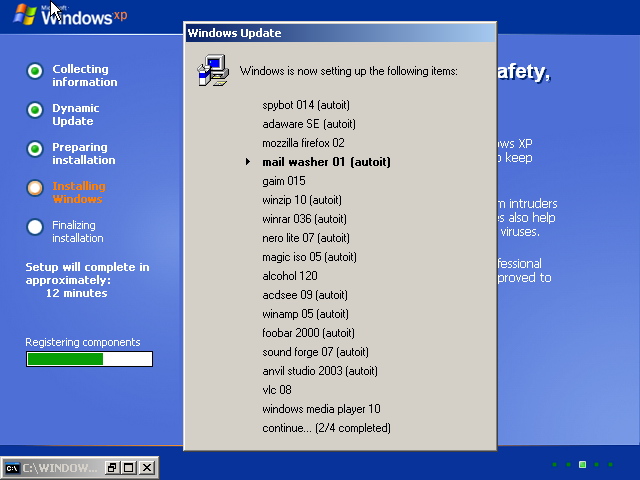Screen dimensions: 640x480
Task: Click the command prompt icon in taskbar
Action: 12,468
